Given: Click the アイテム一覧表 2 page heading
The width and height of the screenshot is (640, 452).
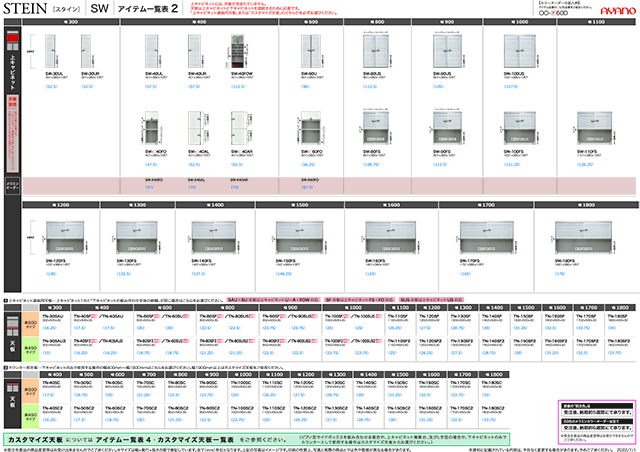Looking at the screenshot, I should point(147,9).
